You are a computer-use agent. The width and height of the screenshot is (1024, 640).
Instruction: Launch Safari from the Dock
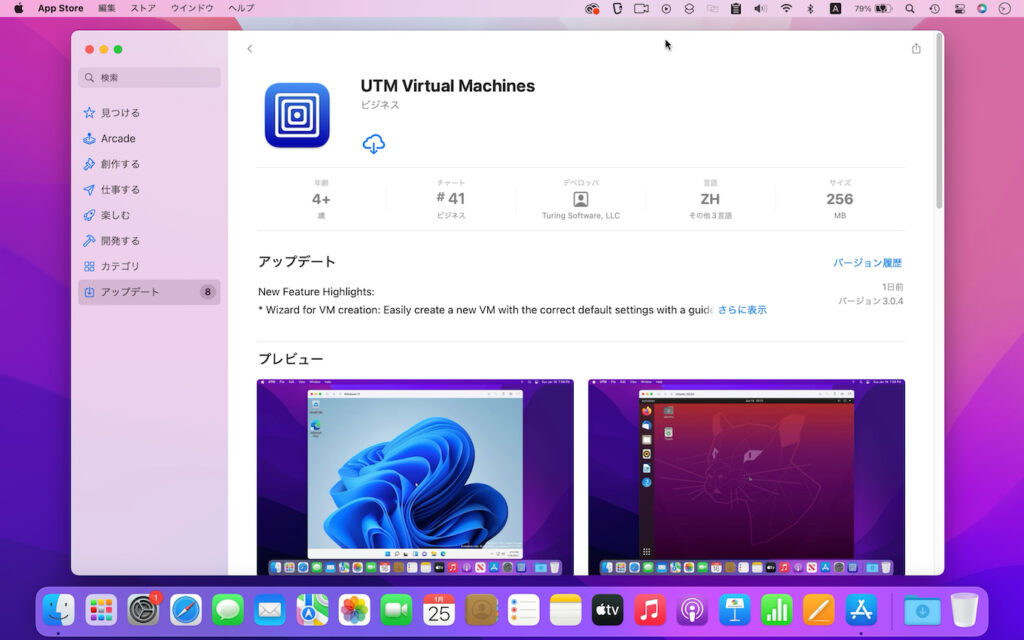(184, 608)
